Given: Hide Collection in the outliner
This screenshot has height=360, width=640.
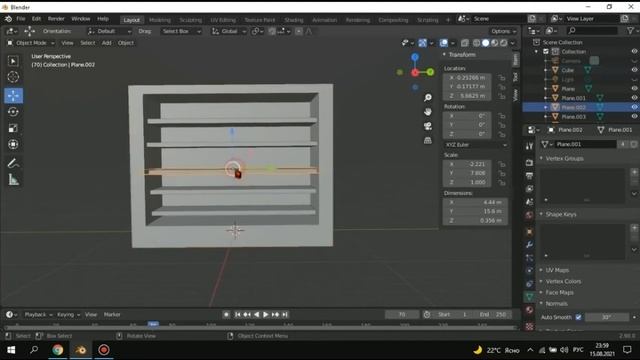Looking at the screenshot, I should tap(634, 51).
